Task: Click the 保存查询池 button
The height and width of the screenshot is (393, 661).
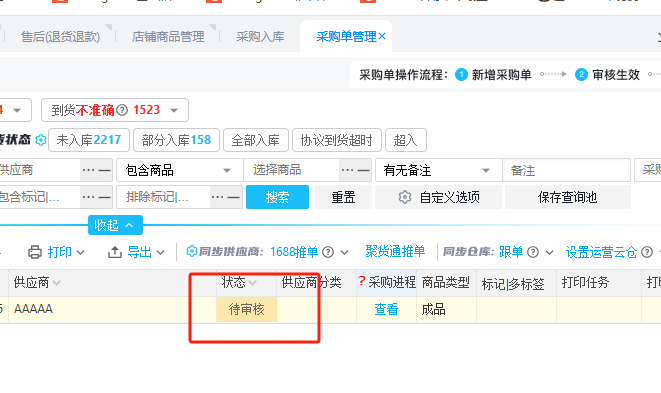Action: [567, 197]
